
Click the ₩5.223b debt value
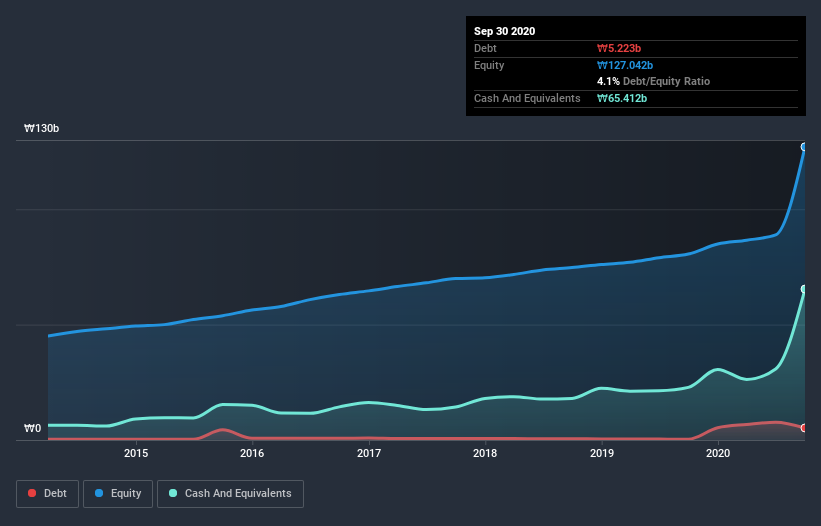pyautogui.click(x=619, y=48)
